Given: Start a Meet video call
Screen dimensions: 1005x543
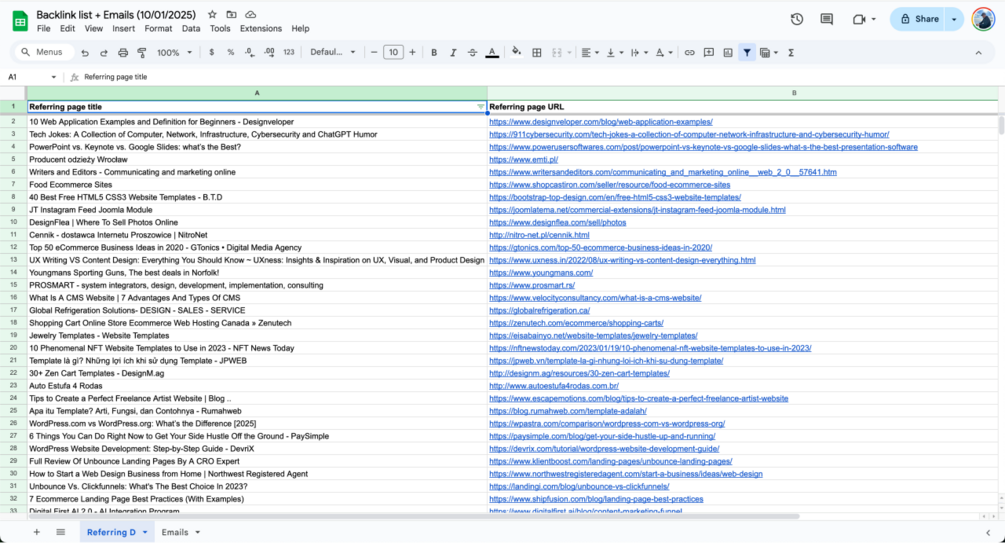Looking at the screenshot, I should (859, 19).
